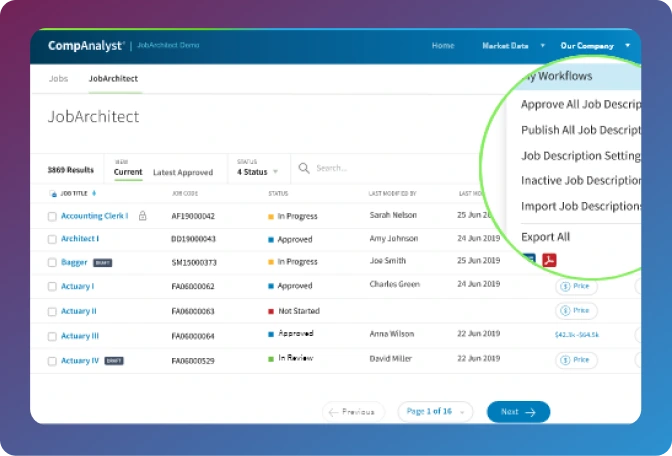This screenshot has height=456, width=672.
Task: Click the select-all icon in Job Title header
Action: click(x=53, y=194)
